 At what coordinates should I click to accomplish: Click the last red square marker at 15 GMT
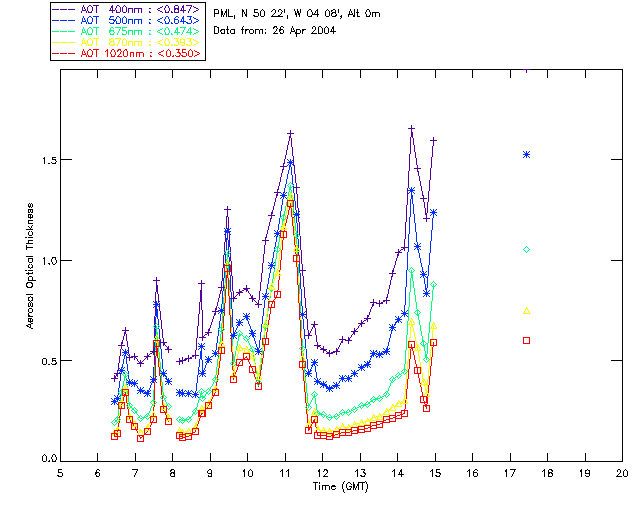(433, 343)
